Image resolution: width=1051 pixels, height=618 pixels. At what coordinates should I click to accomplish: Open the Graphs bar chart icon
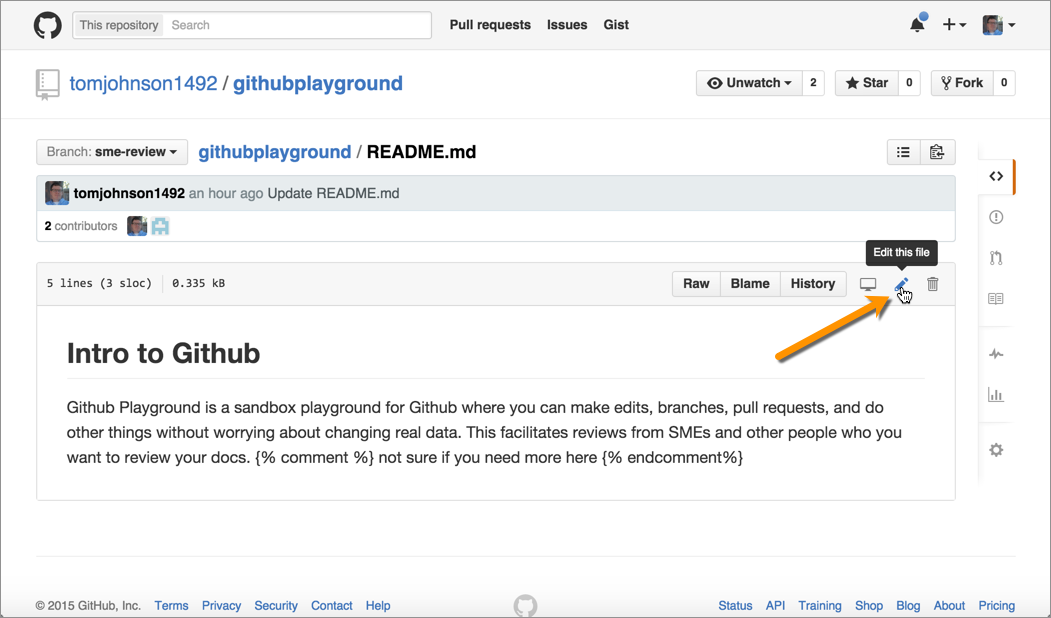tap(996, 395)
